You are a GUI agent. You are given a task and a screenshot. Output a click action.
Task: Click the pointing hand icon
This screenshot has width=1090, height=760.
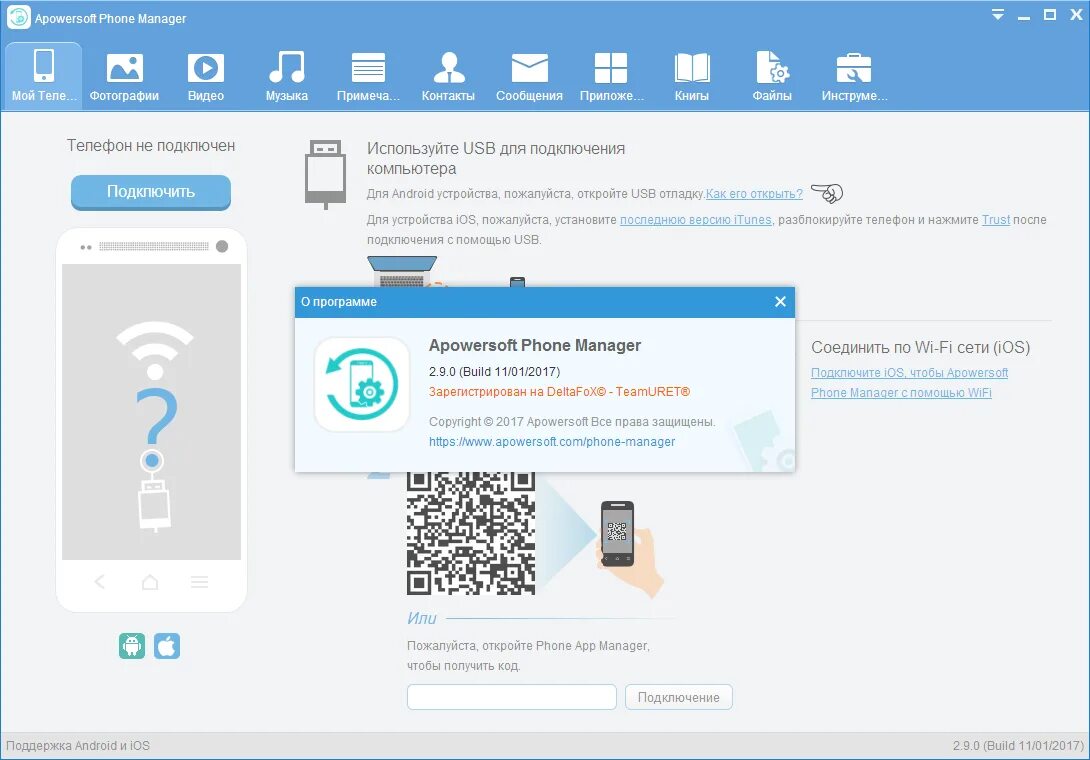point(827,193)
